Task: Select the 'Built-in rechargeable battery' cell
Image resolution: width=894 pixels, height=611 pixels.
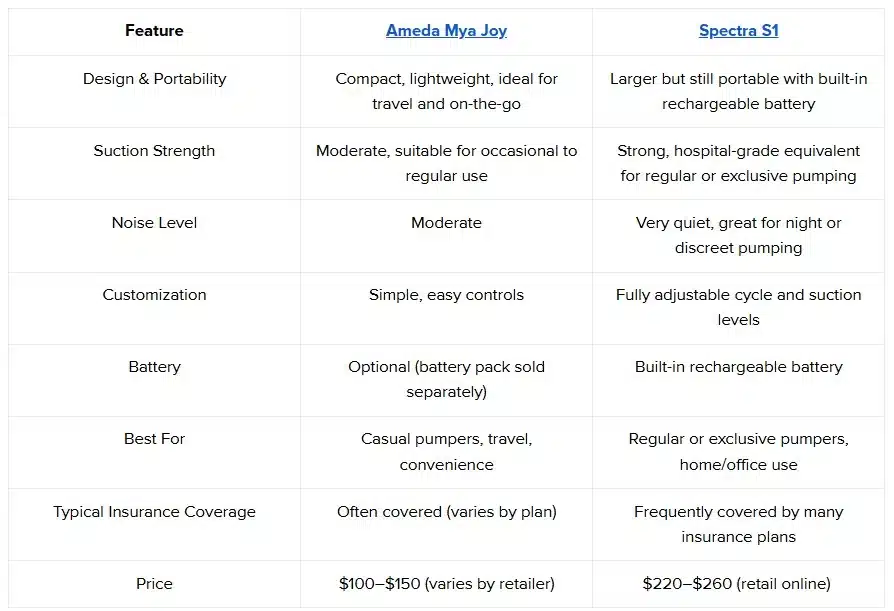Action: [x=738, y=367]
